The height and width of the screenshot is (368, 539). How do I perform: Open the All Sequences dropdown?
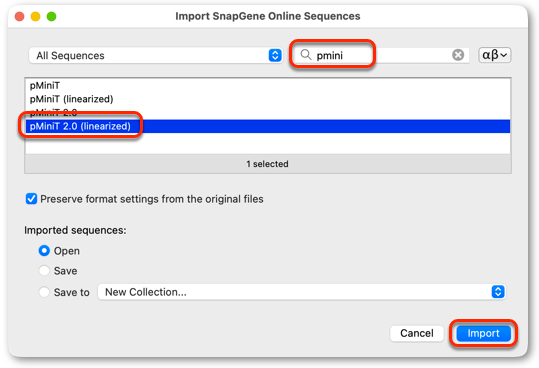click(x=156, y=55)
